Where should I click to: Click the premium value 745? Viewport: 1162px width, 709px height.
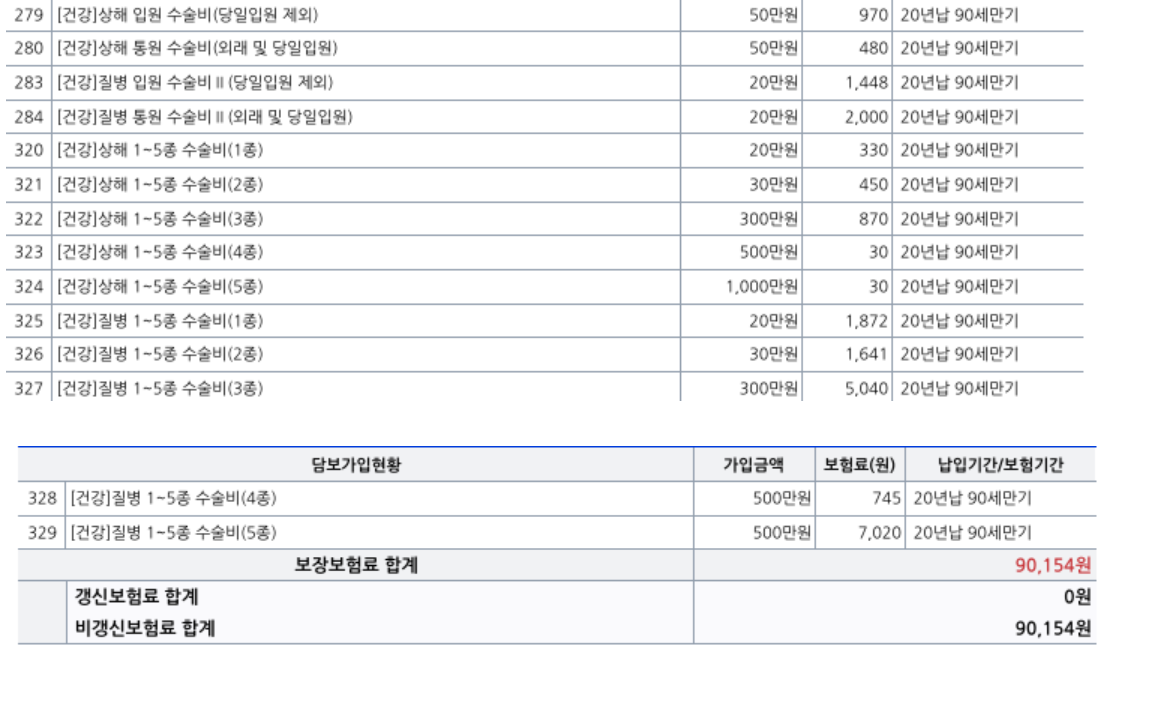886,499
